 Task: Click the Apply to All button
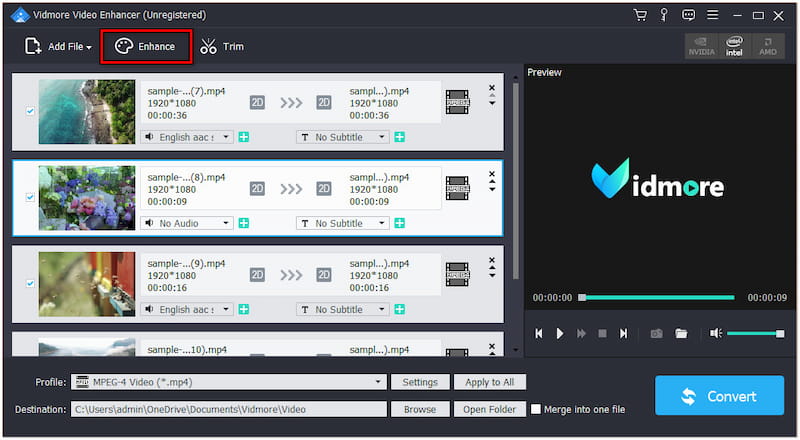click(x=489, y=382)
